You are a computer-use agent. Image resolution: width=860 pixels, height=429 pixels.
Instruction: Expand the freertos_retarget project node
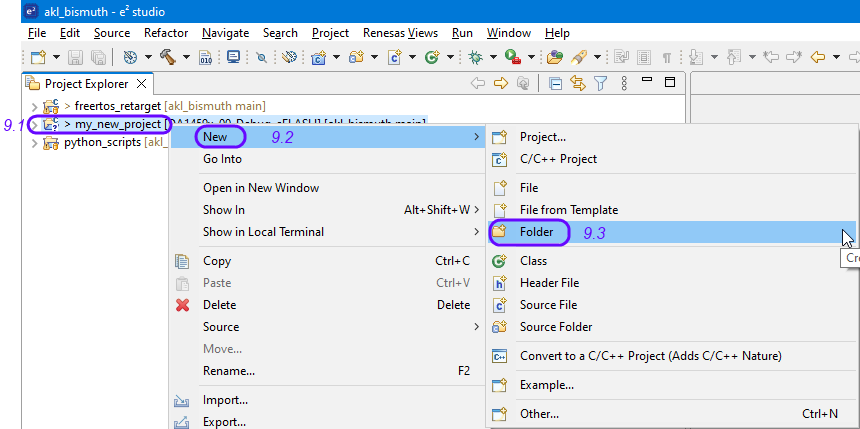(35, 106)
